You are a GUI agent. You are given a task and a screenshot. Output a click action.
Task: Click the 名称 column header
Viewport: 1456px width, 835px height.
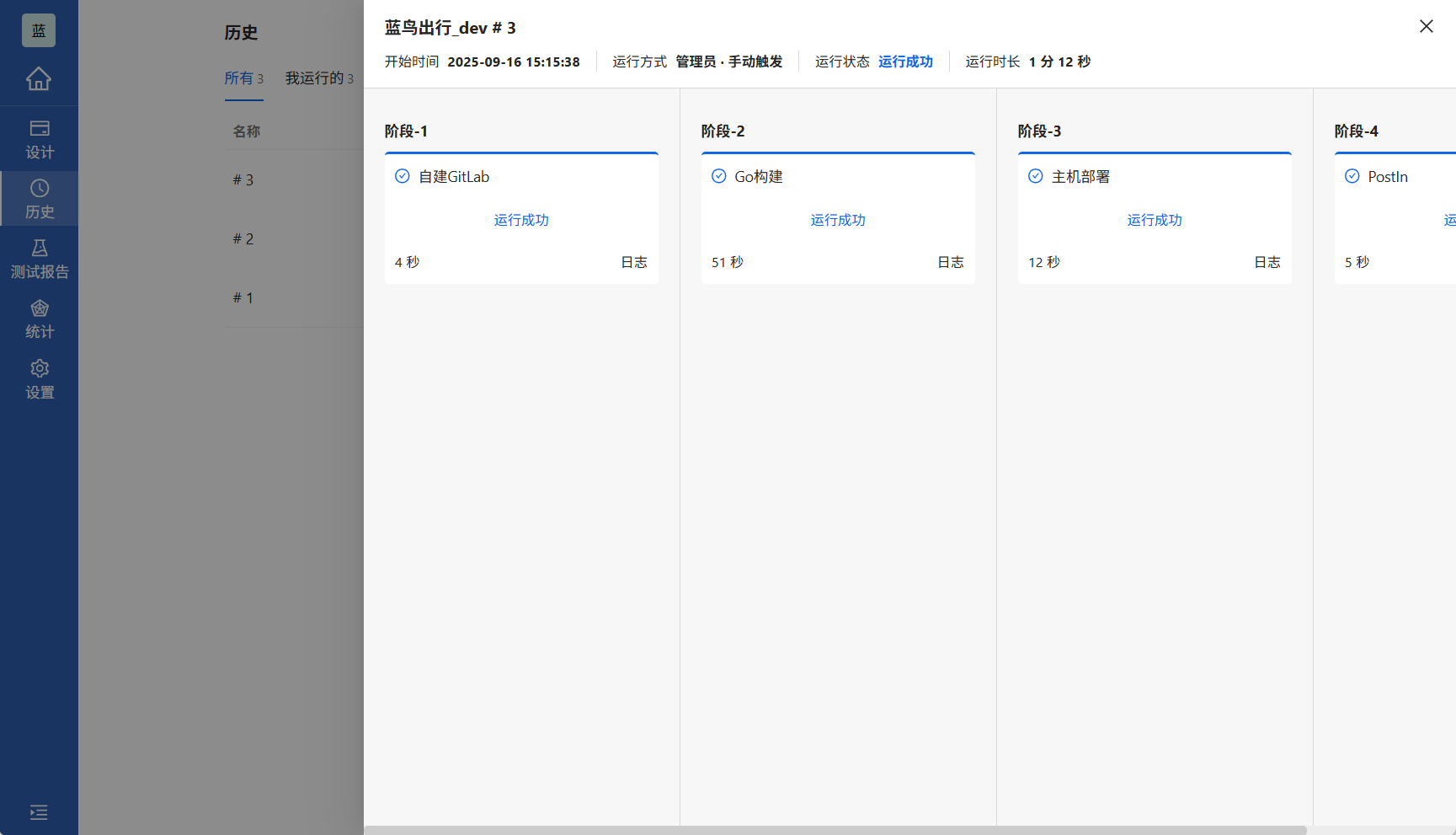click(x=247, y=131)
